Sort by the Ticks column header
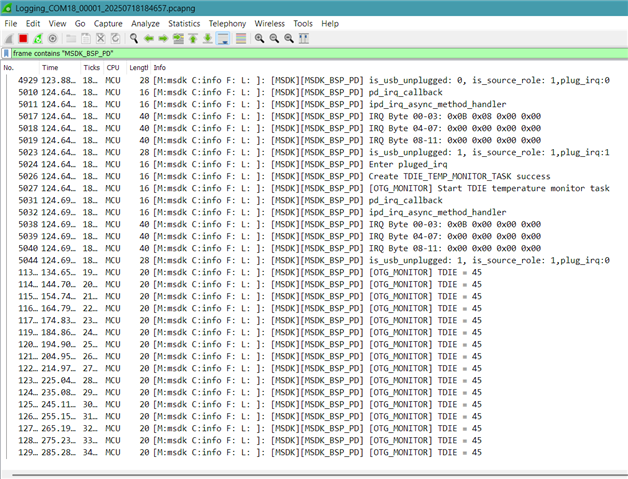Screen dimensions: 628x479 (x=92, y=68)
